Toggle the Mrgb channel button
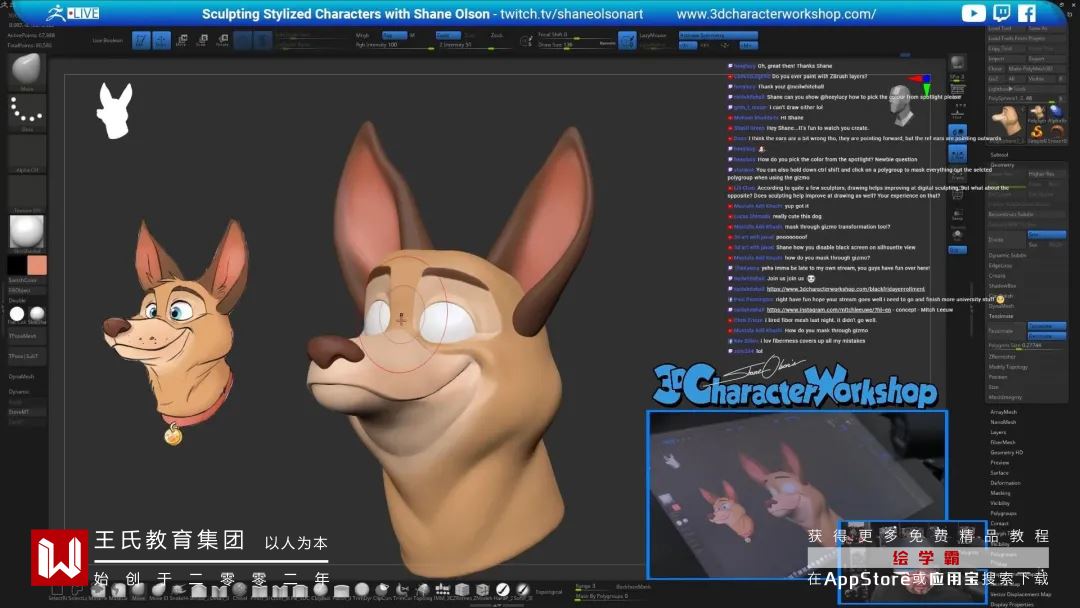Screen dimensions: 1080x608 [362, 35]
